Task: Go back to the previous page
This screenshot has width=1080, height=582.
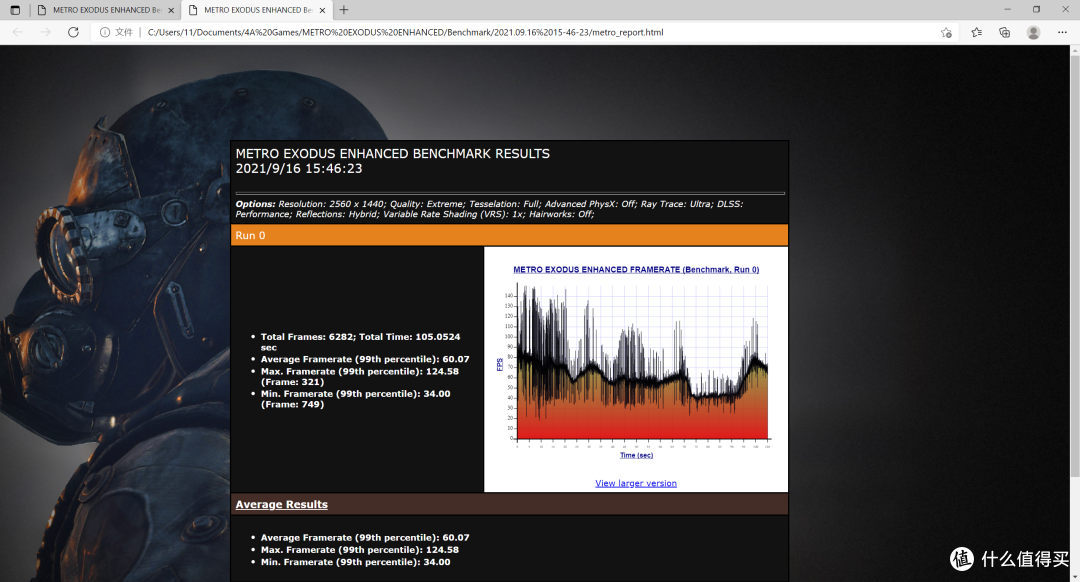Action: pos(18,32)
